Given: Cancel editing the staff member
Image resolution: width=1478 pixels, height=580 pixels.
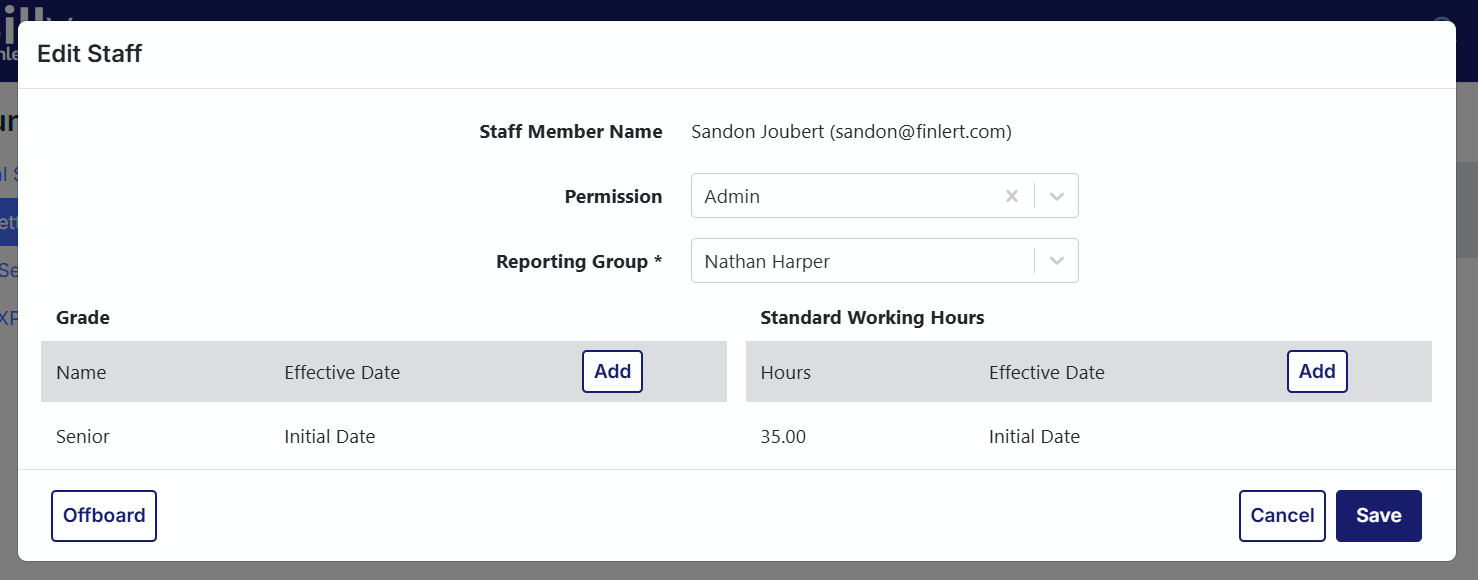Looking at the screenshot, I should pyautogui.click(x=1281, y=516).
